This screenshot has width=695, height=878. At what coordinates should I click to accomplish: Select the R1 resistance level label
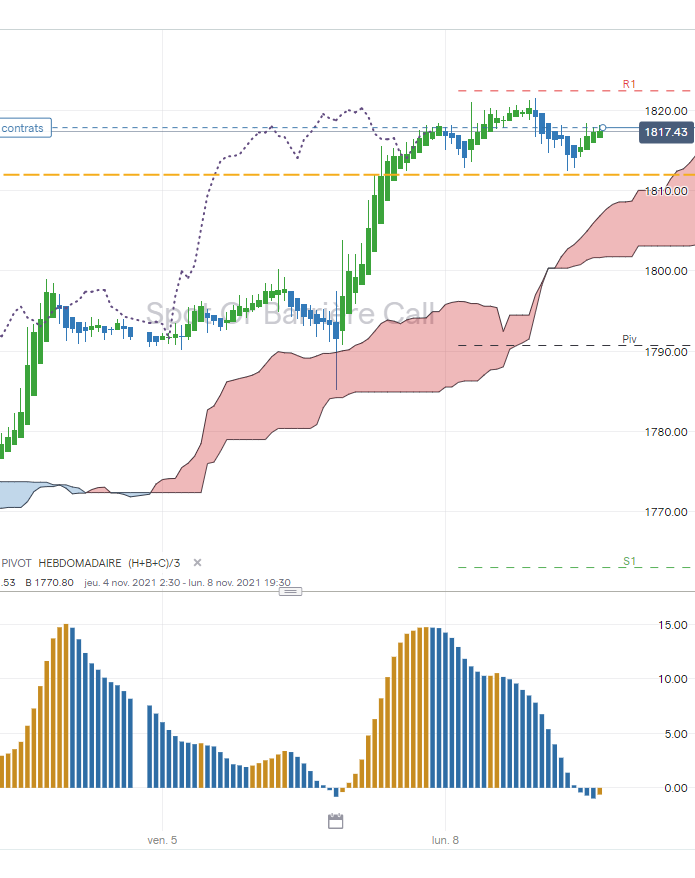point(629,84)
